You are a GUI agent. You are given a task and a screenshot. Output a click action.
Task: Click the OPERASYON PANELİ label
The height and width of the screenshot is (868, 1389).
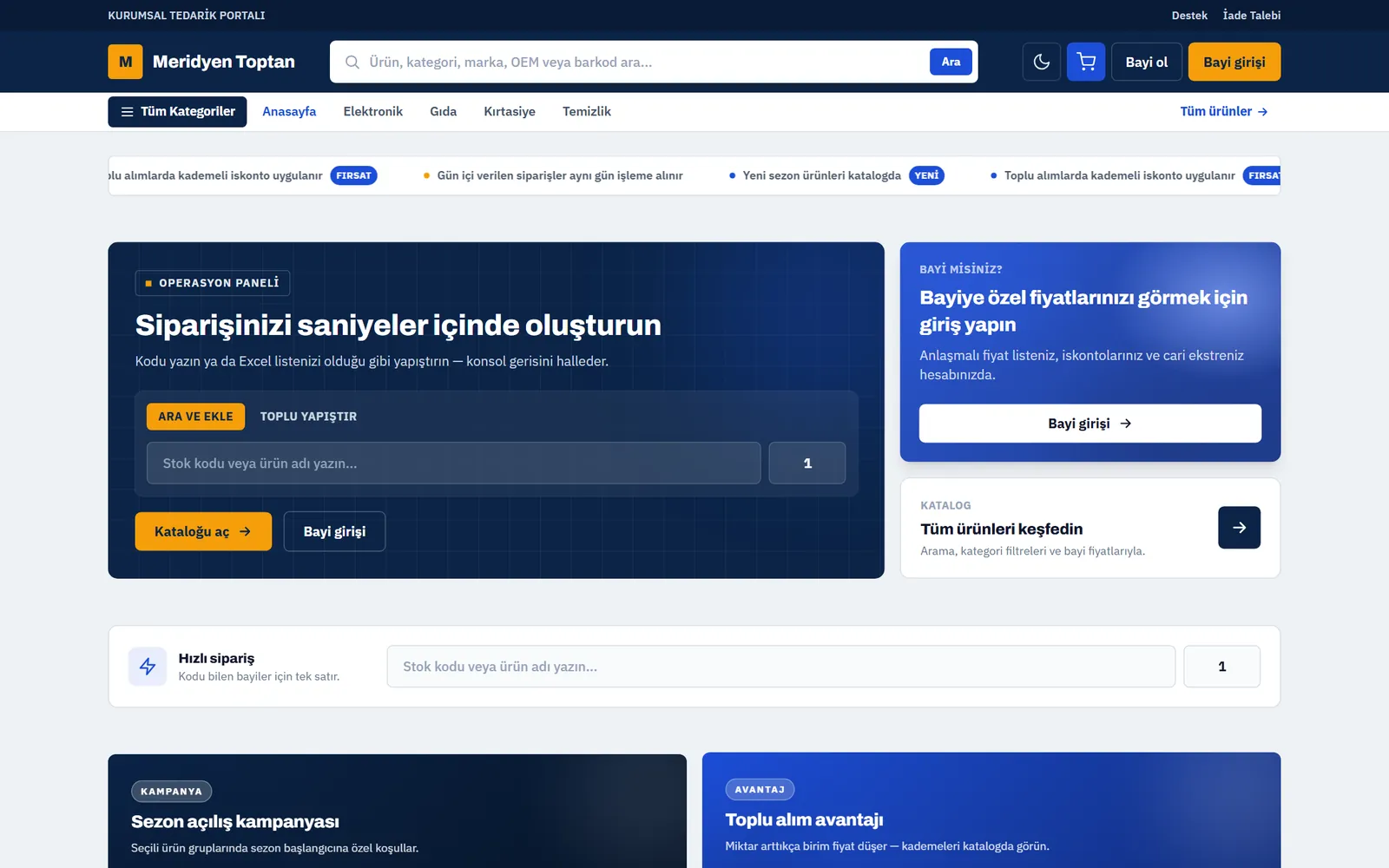213,283
